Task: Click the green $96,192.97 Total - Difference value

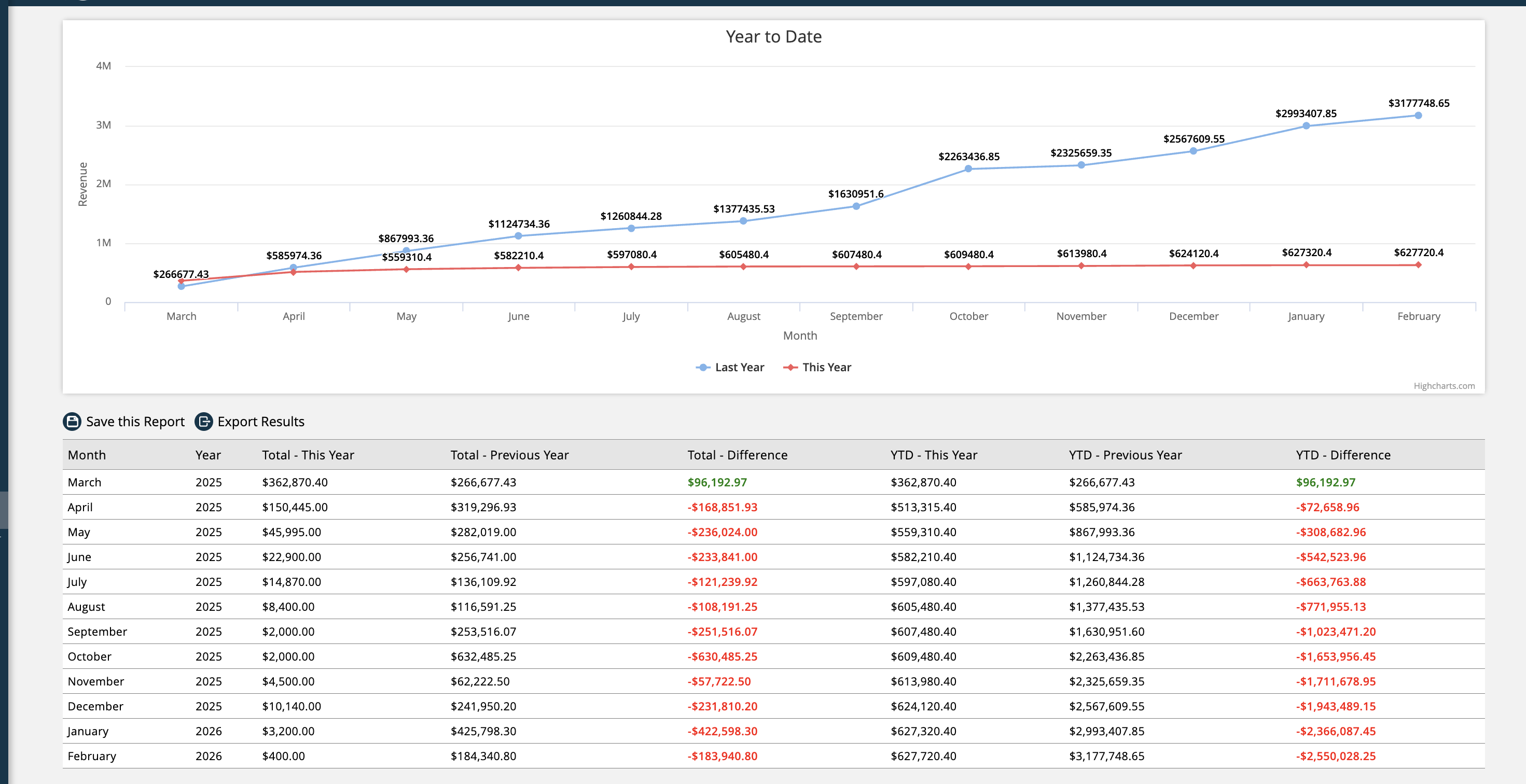Action: point(717,482)
